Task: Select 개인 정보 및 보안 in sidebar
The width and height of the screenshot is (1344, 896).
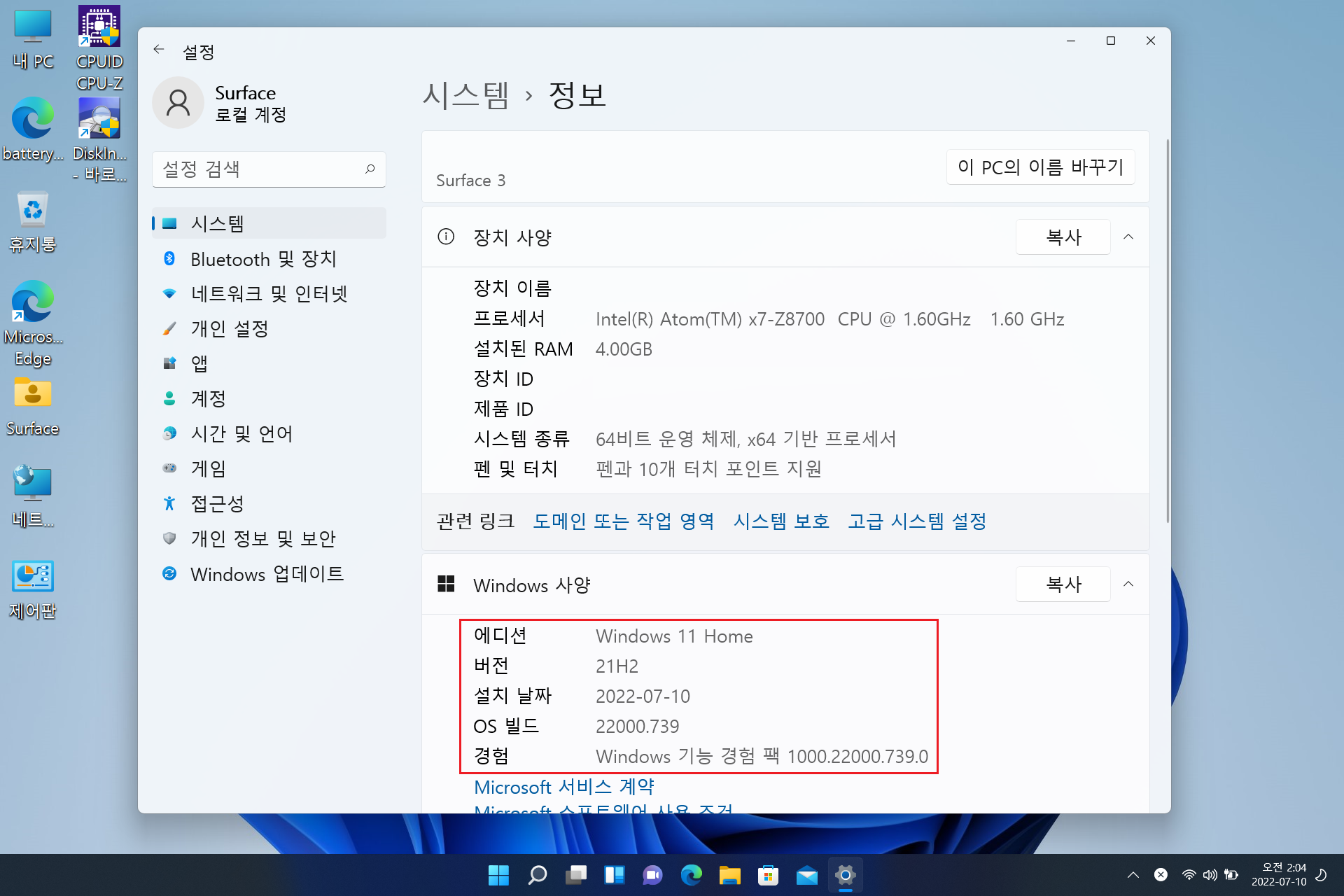Action: pyautogui.click(x=263, y=538)
